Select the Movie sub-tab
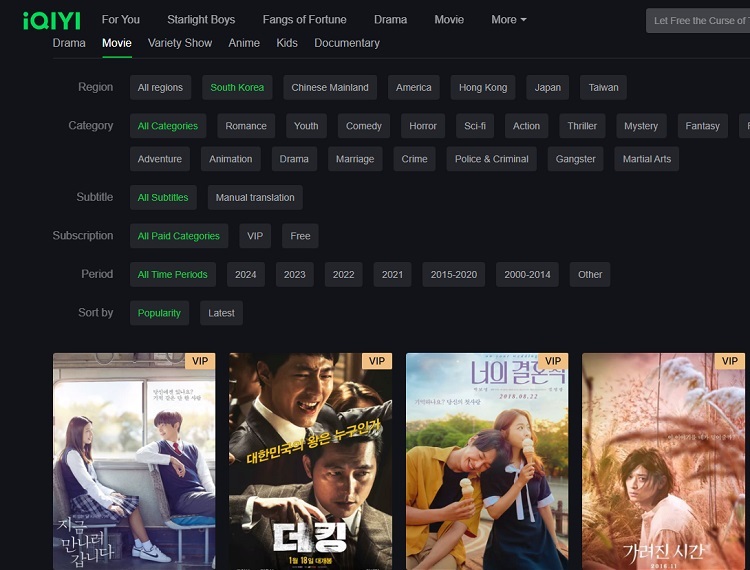Screen dimensions: 750x570 pyautogui.click(x=117, y=43)
